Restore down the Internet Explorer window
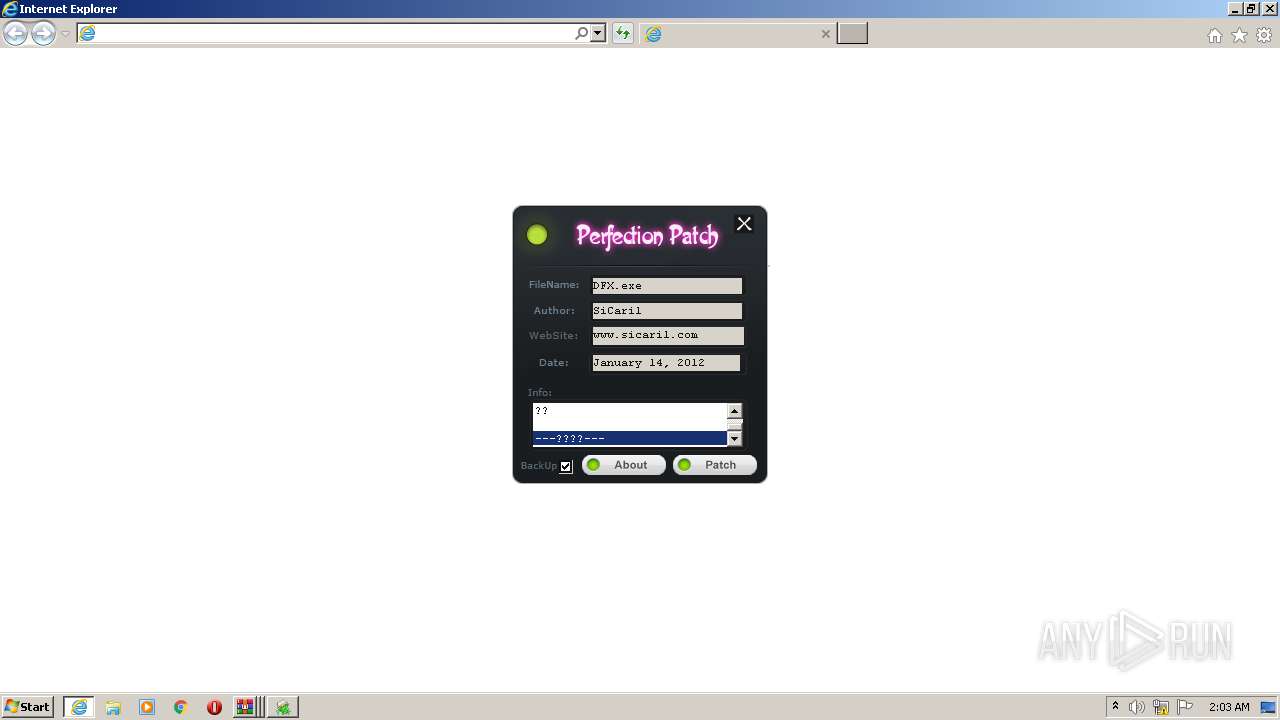 (x=1251, y=9)
